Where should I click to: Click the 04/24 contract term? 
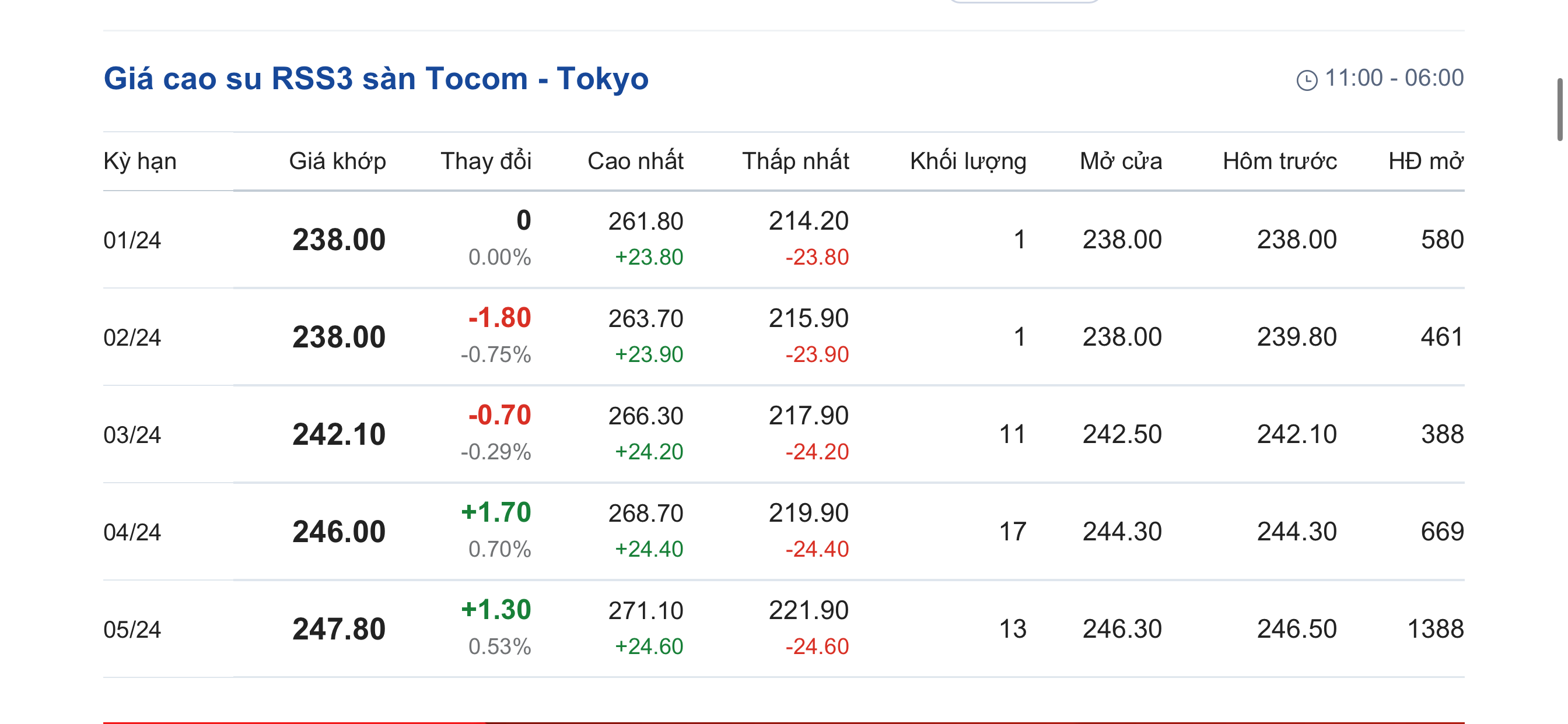click(x=132, y=532)
